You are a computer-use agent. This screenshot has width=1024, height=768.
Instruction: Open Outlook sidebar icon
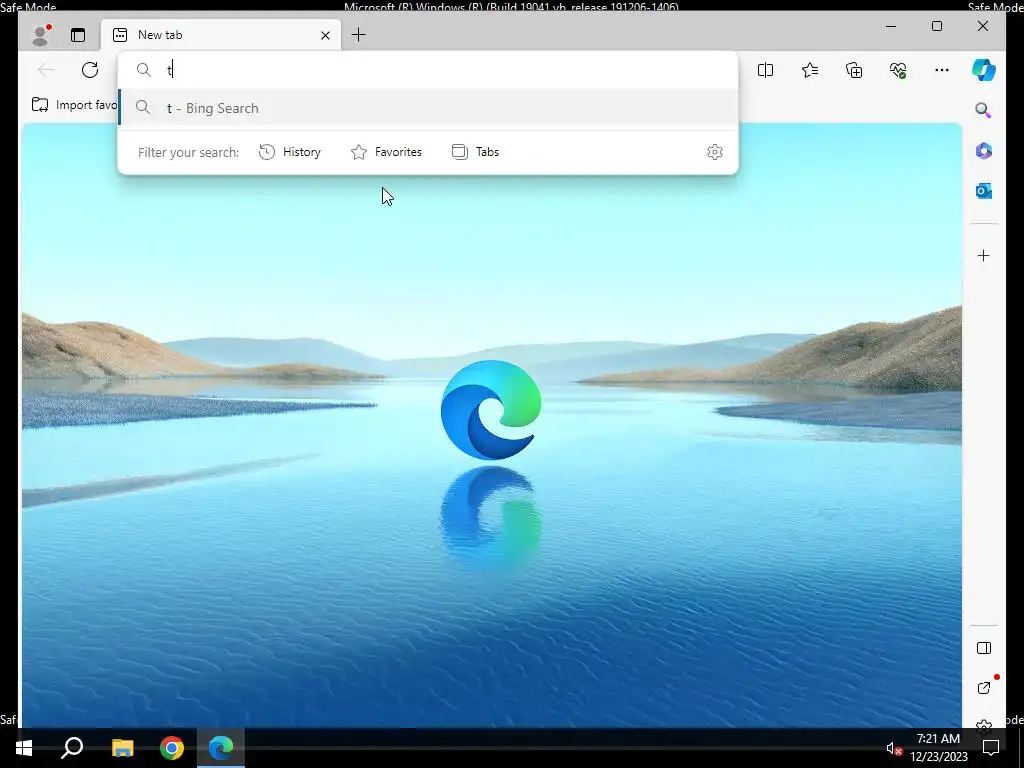[x=984, y=191]
